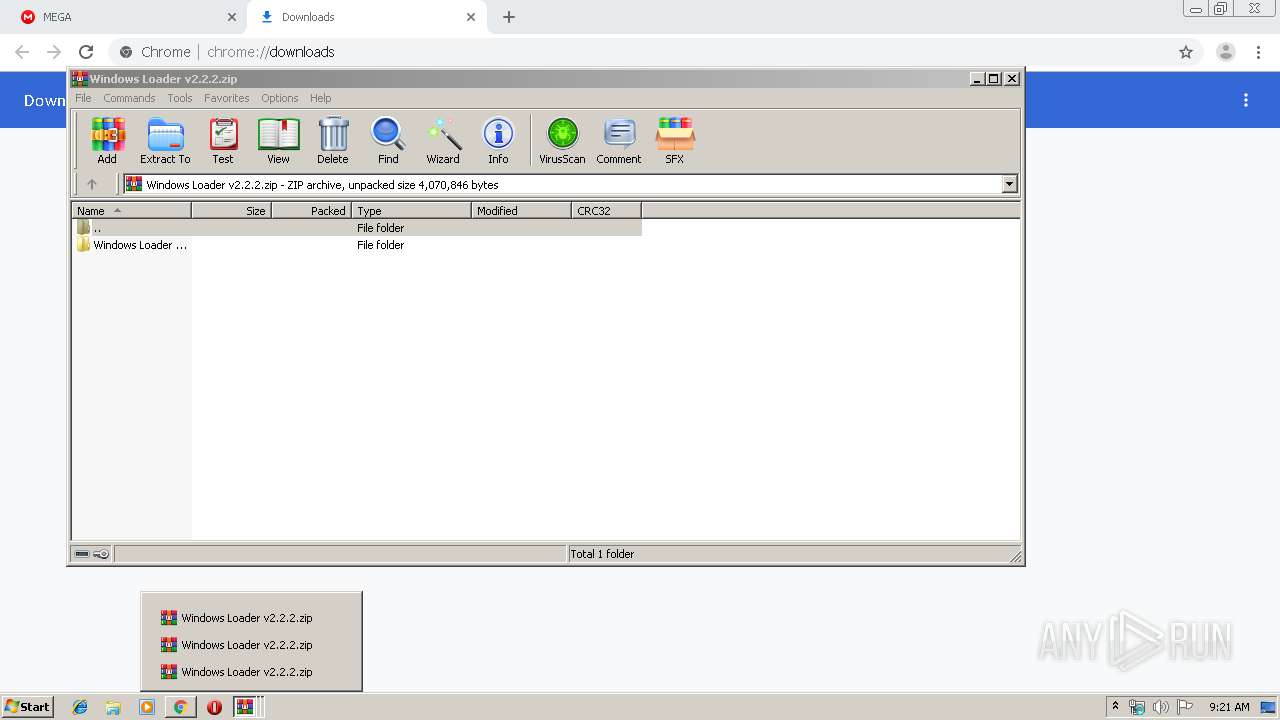Open the Comment tool
Viewport: 1280px width, 720px height.
coord(619,140)
